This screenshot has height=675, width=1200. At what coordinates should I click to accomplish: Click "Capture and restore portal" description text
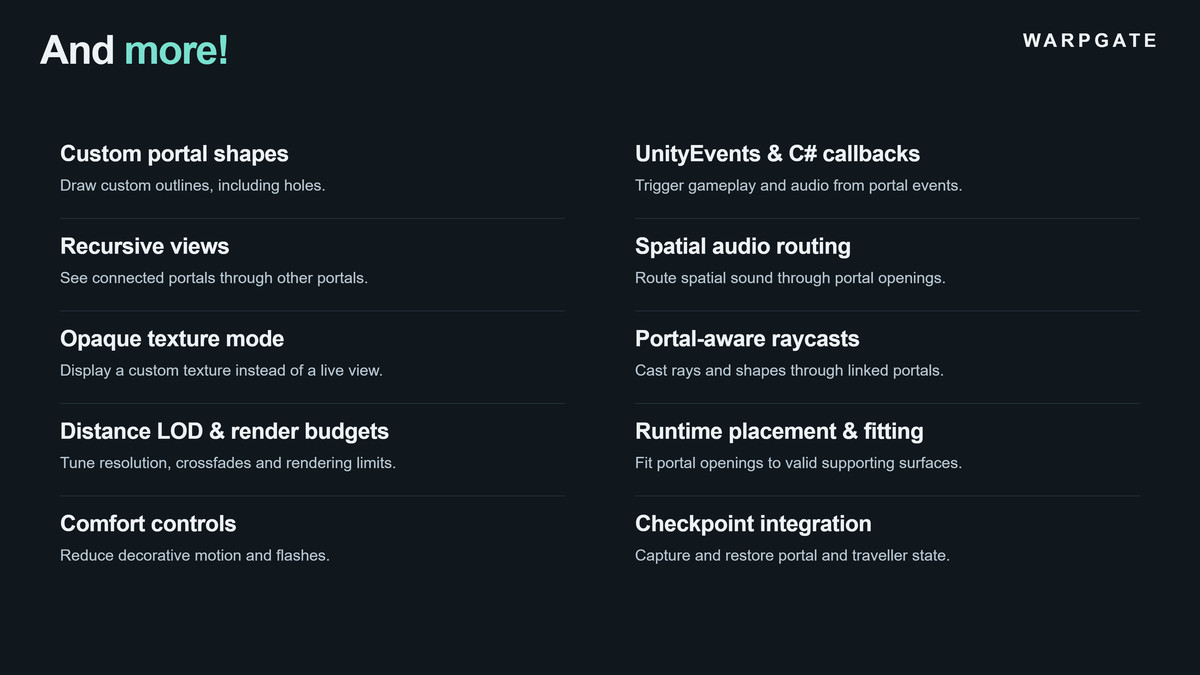(x=792, y=555)
